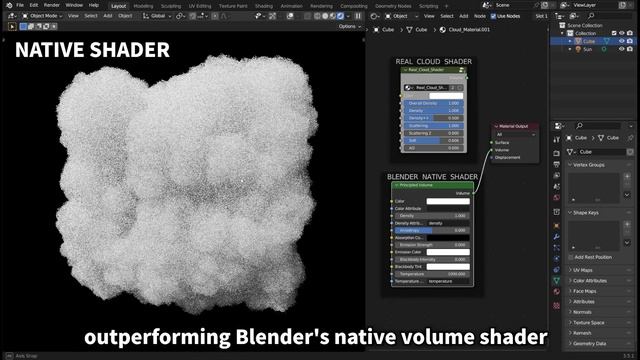The width and height of the screenshot is (640, 360).
Task: Open the pivot point dropdown
Action: click(x=180, y=16)
